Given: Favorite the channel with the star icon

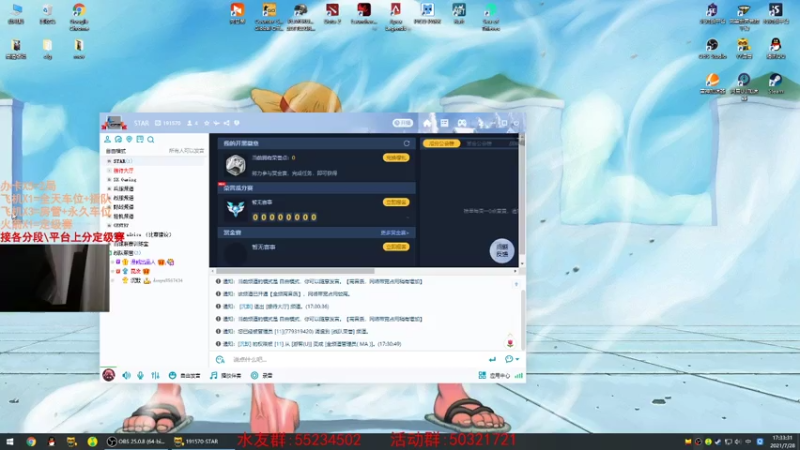Looking at the screenshot, I should click(207, 123).
